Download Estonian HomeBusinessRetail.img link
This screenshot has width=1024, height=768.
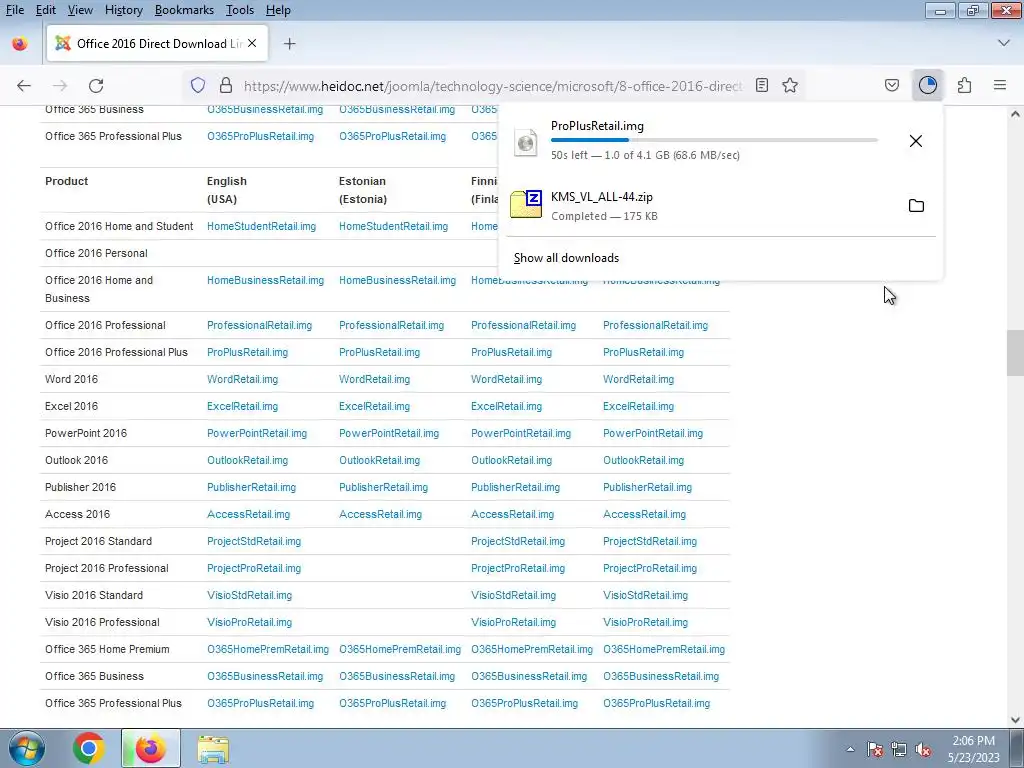pos(397,280)
